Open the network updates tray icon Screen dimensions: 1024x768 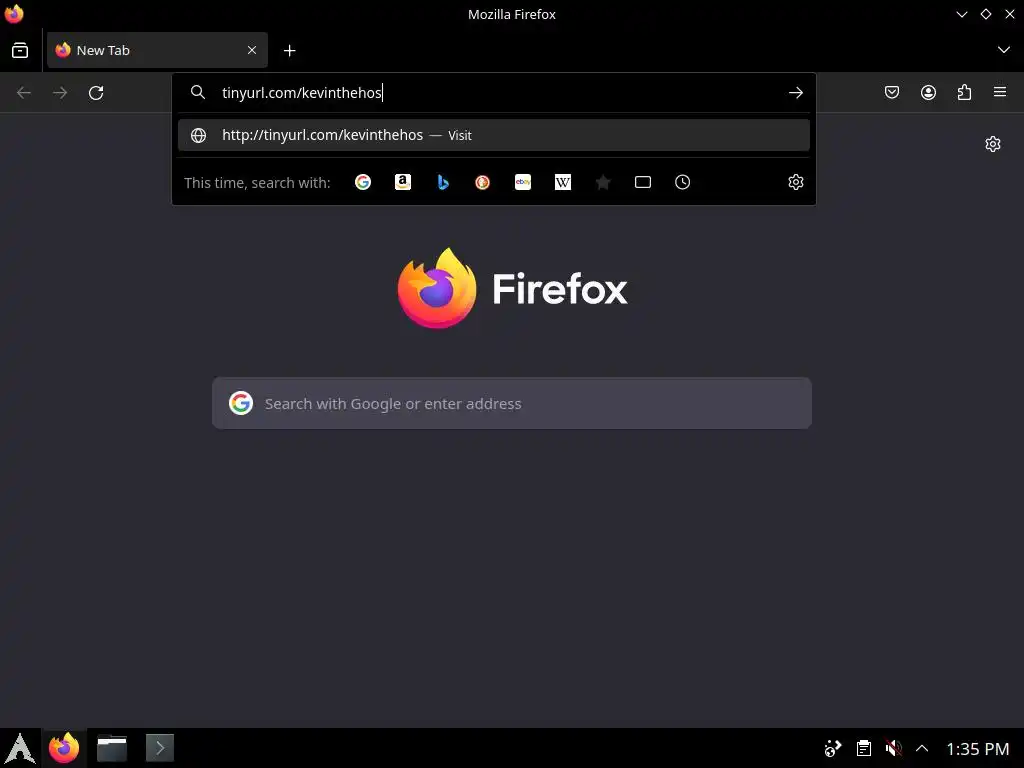point(833,748)
